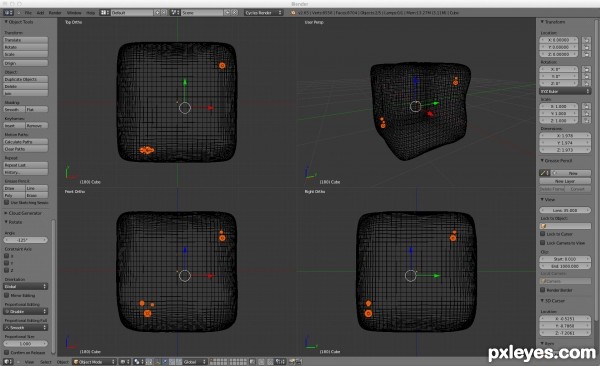This screenshot has height=366, width=600.
Task: Click the Duplicate Objects button
Action: tap(26, 79)
